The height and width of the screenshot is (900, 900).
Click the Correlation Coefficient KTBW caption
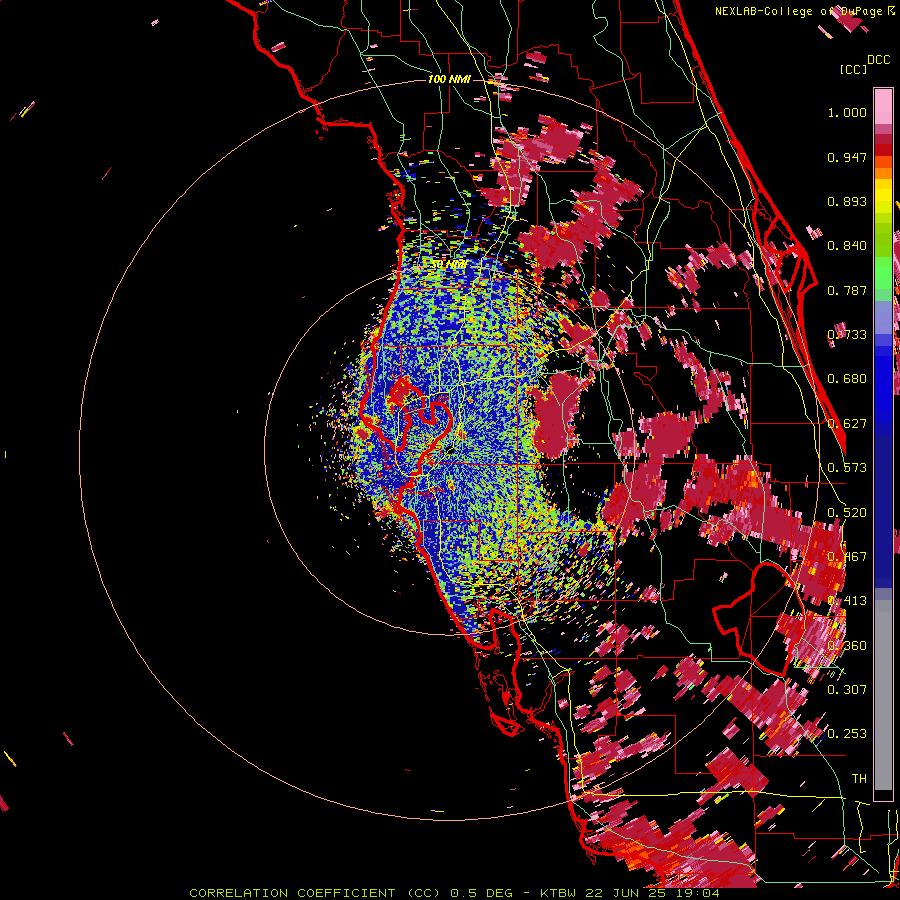455,893
